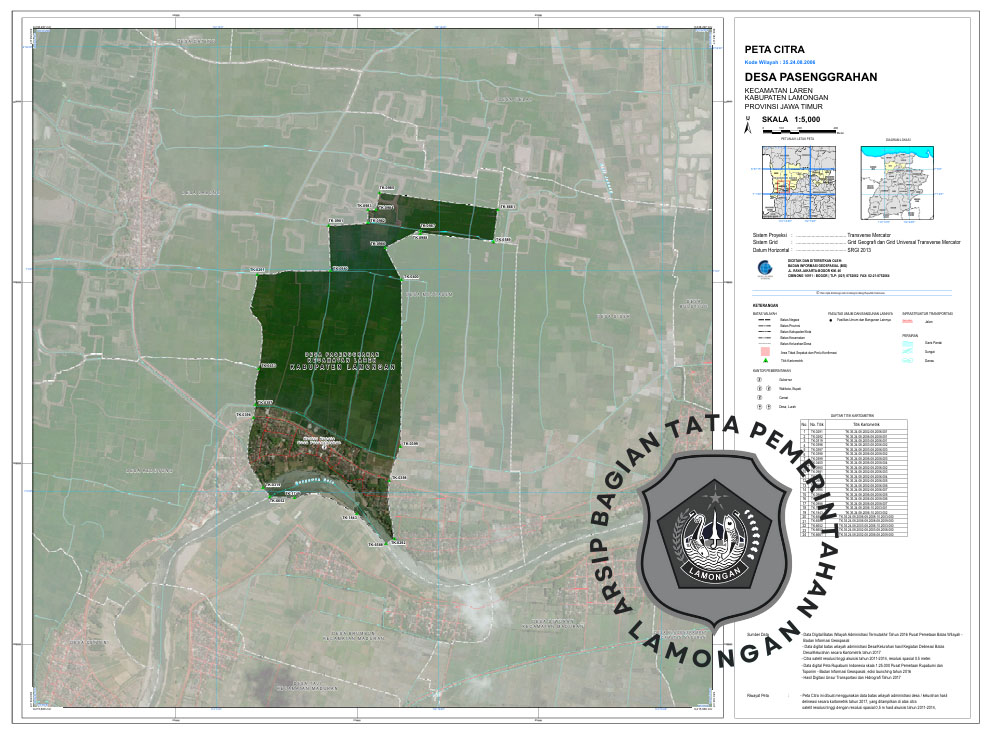Screen dimensions: 997x735
Task: Click the KETERANGAN legend heading
Action: tap(766, 303)
